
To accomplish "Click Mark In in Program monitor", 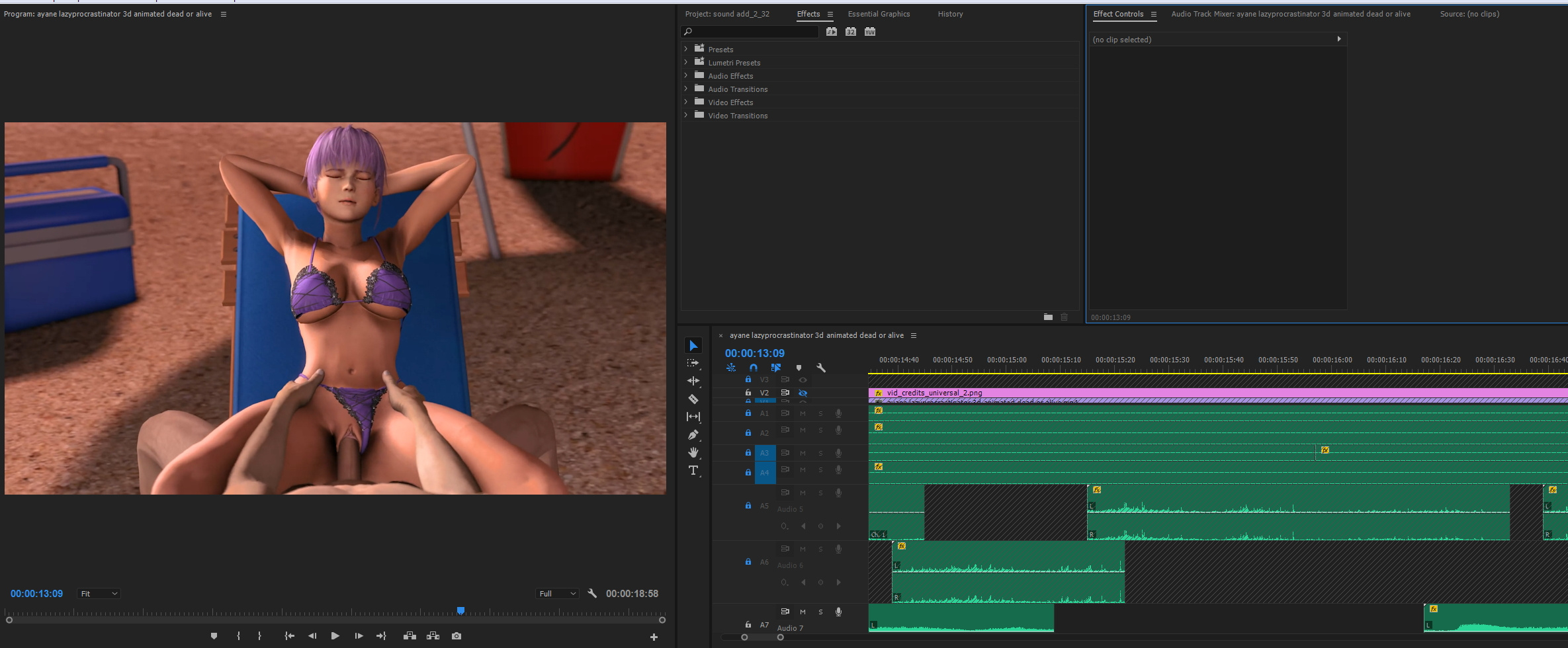I will coord(238,636).
